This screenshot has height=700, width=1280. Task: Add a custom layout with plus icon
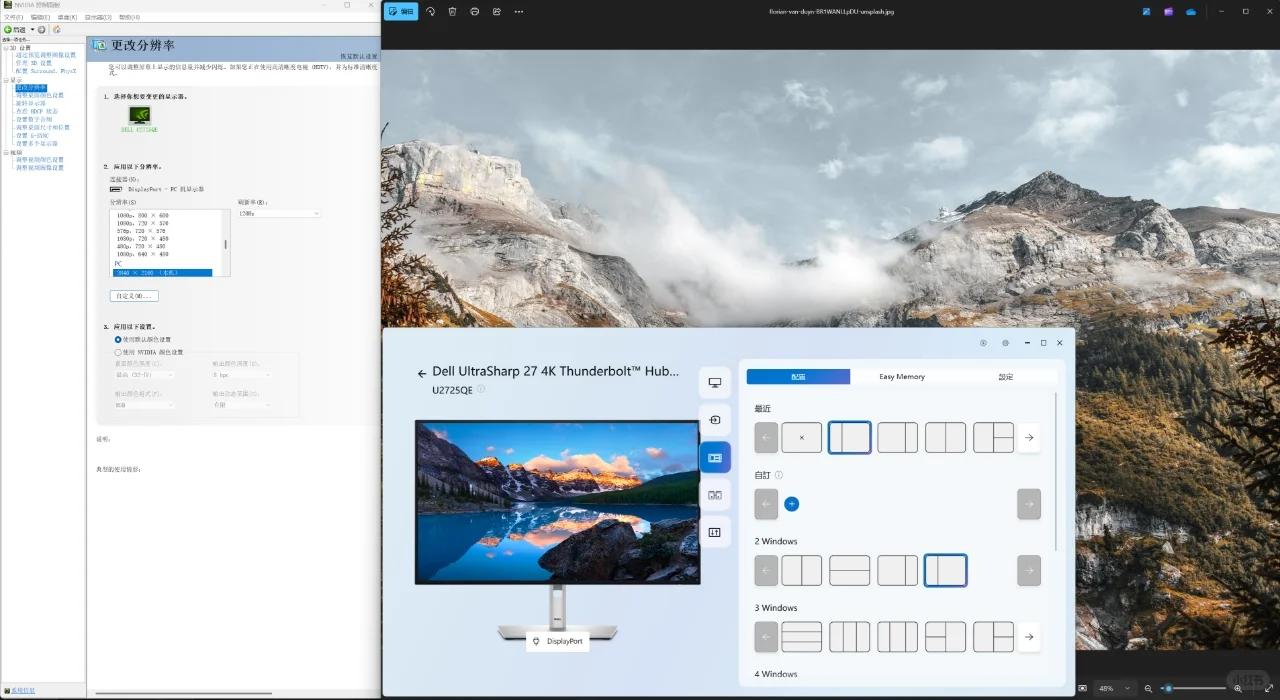[791, 504]
